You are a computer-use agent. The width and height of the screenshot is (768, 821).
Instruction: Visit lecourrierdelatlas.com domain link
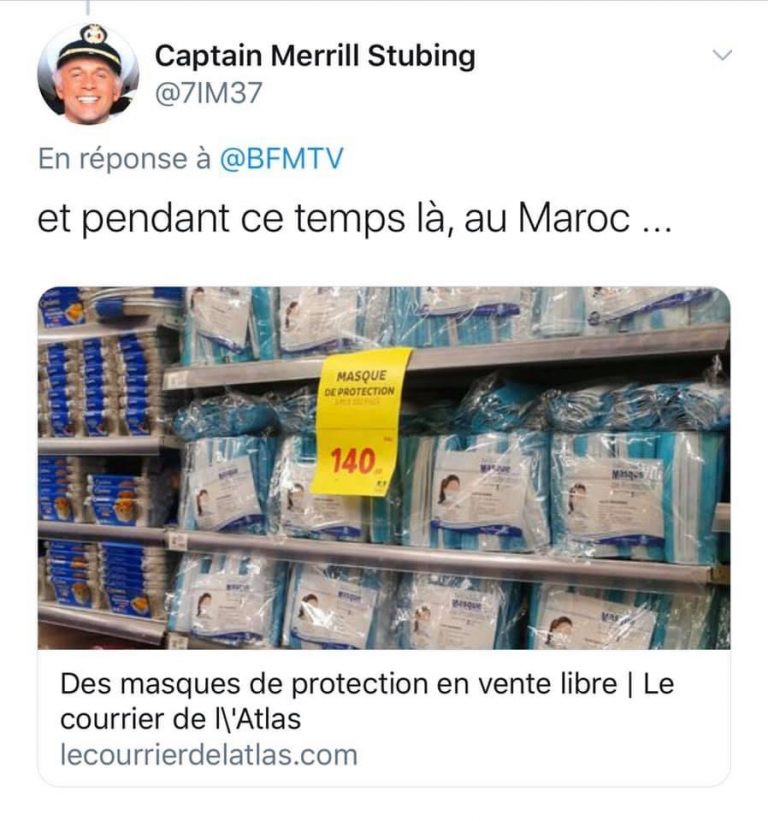209,755
